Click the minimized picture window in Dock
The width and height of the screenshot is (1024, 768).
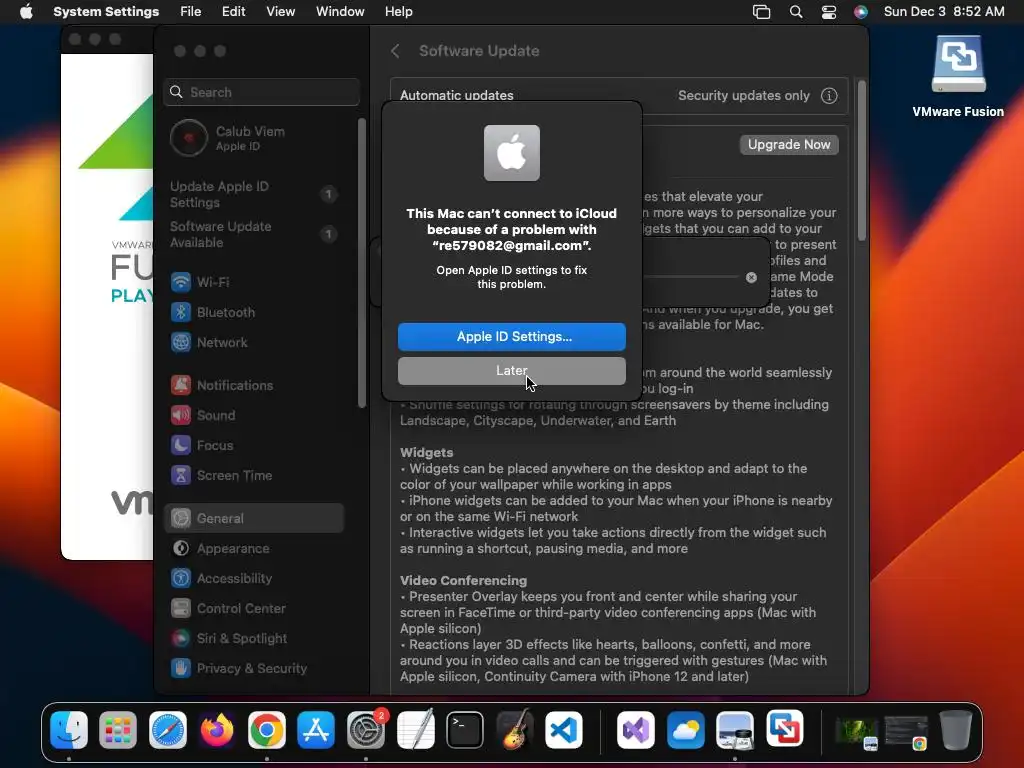[x=857, y=732]
